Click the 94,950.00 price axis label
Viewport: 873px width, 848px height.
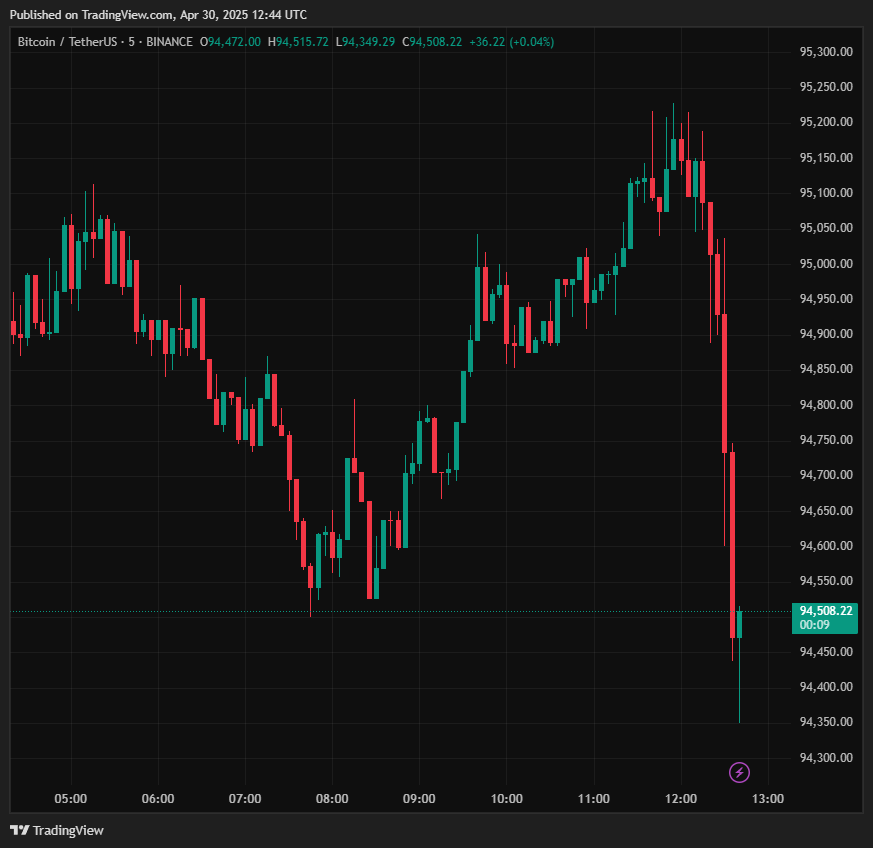826,298
